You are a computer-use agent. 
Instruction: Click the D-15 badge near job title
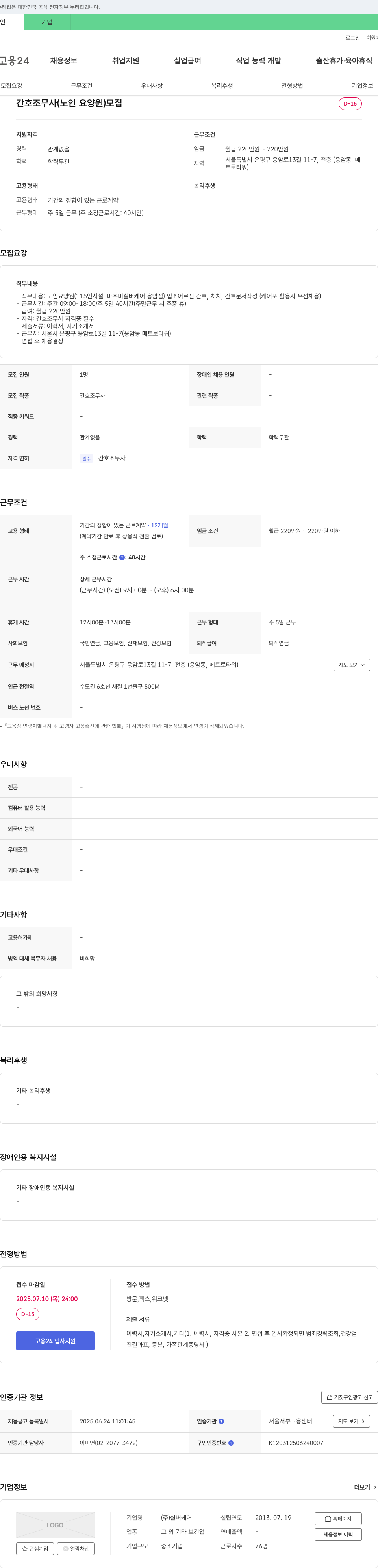coord(350,104)
